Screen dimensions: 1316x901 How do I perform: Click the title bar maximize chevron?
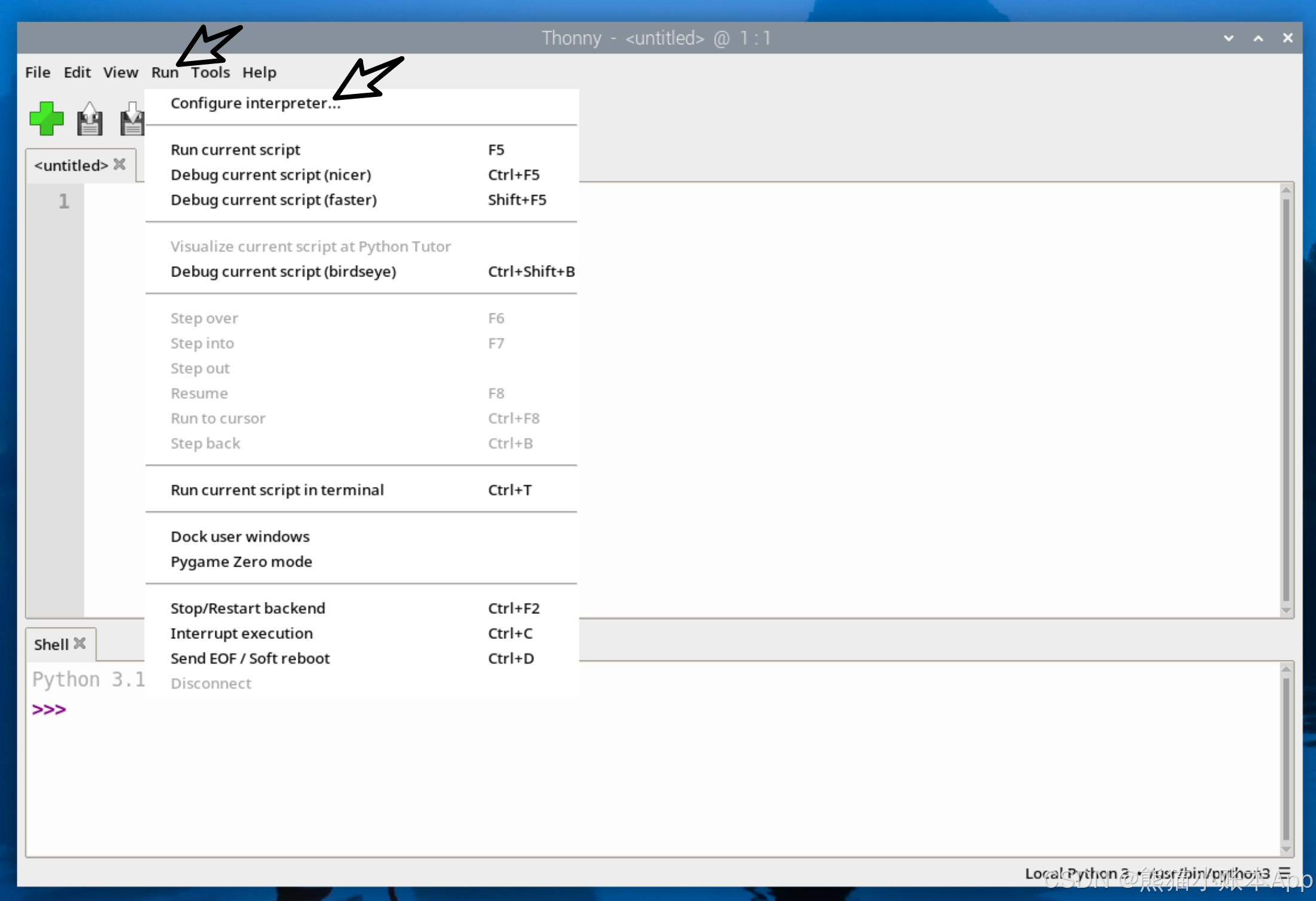pos(1259,38)
